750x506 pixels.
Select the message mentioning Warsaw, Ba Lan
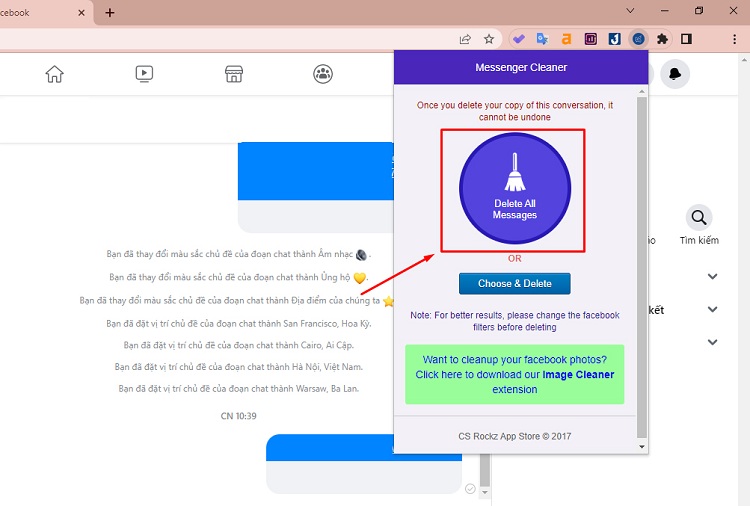pos(239,388)
